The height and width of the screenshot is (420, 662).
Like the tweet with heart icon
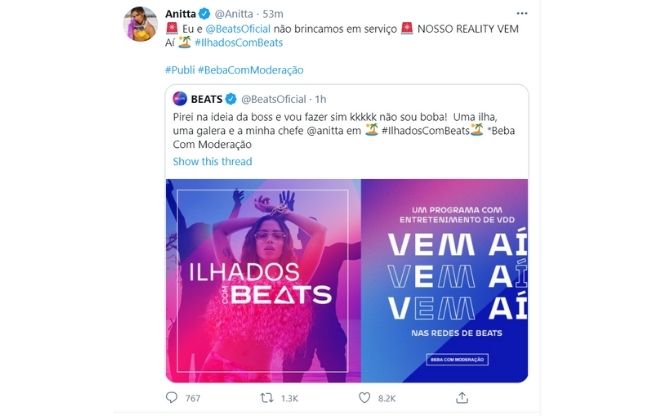[x=364, y=398]
